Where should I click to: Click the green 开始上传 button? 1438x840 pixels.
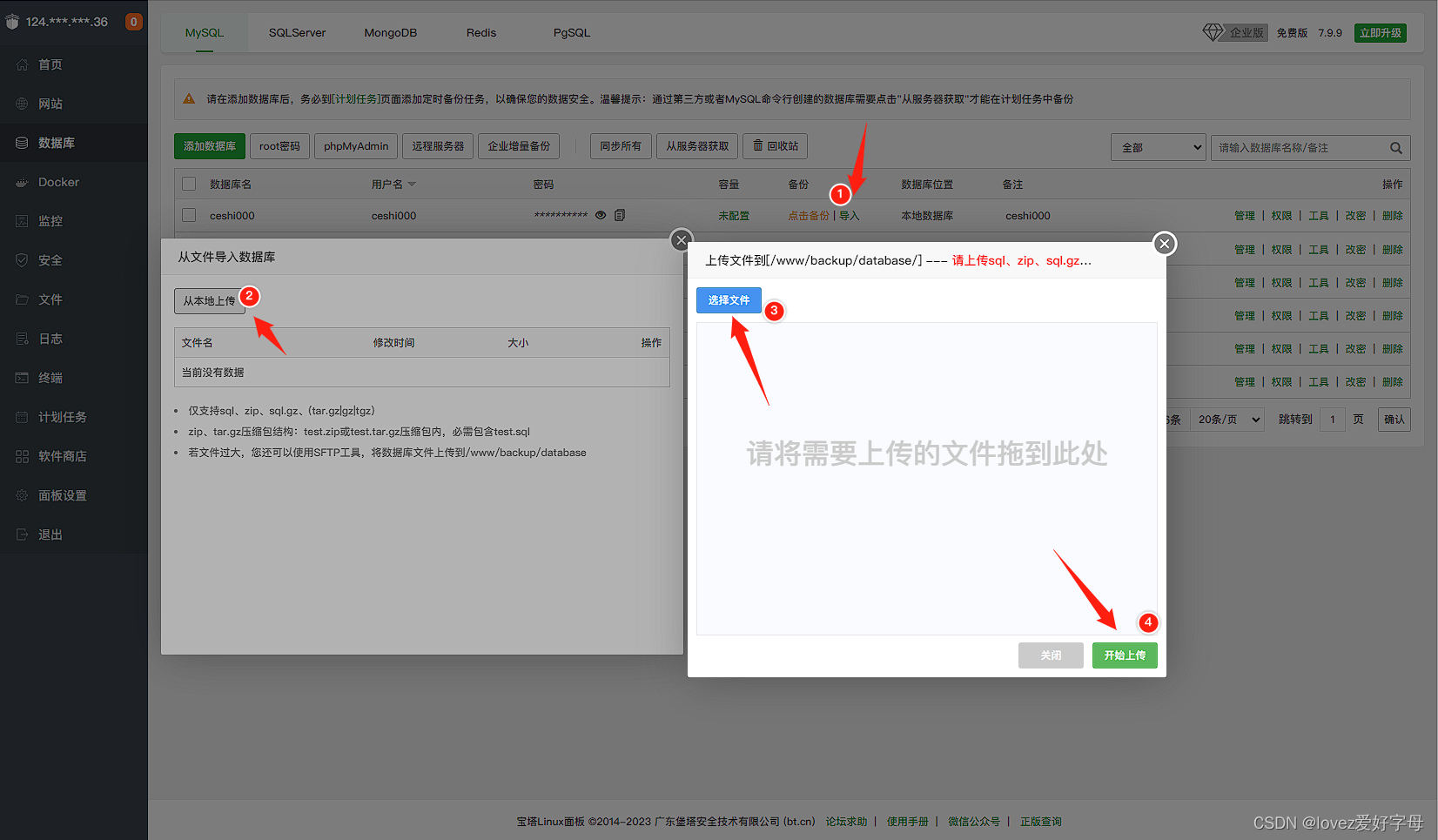coord(1125,655)
